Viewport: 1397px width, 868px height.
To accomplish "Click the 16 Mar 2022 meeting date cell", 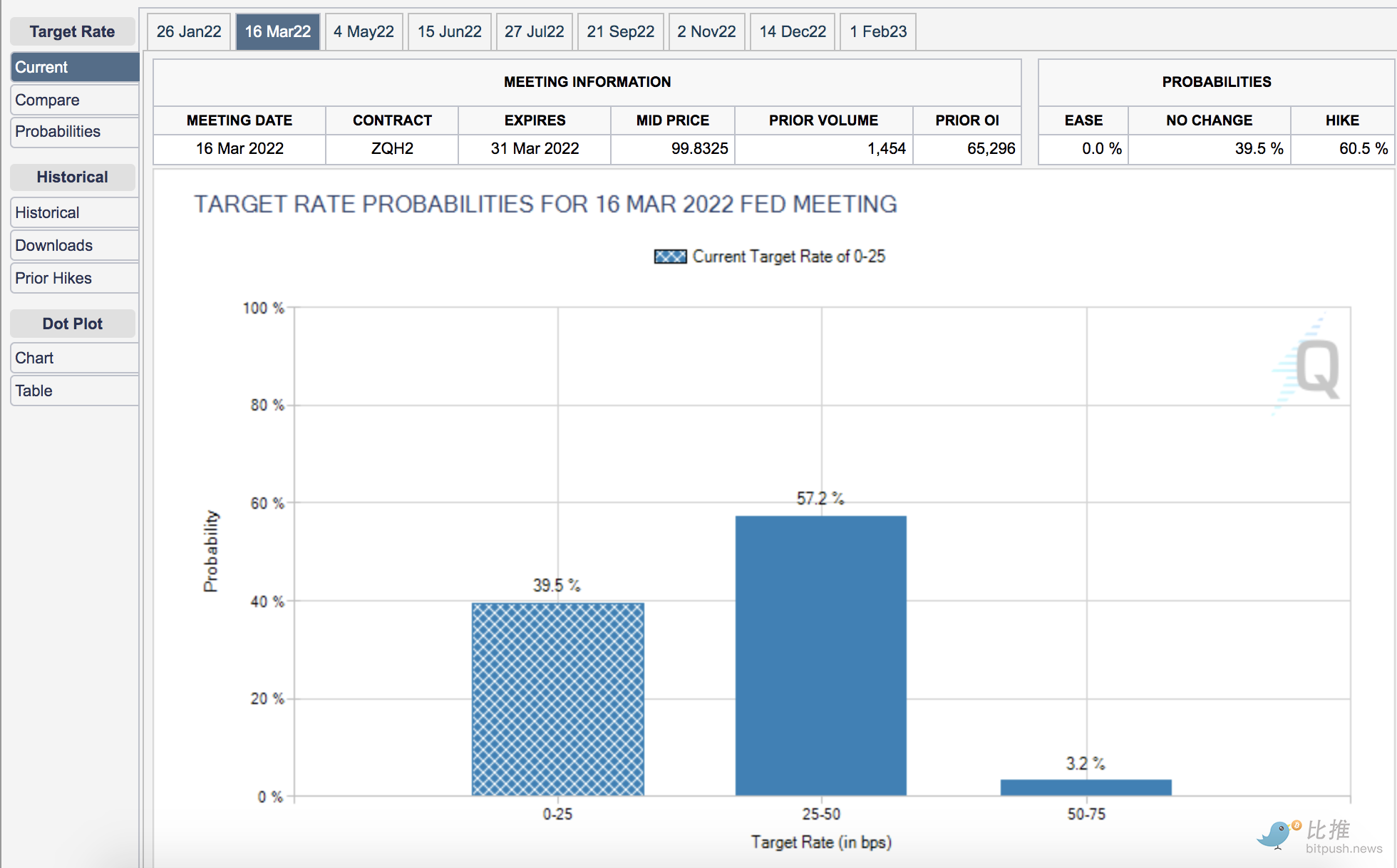I will point(239,148).
